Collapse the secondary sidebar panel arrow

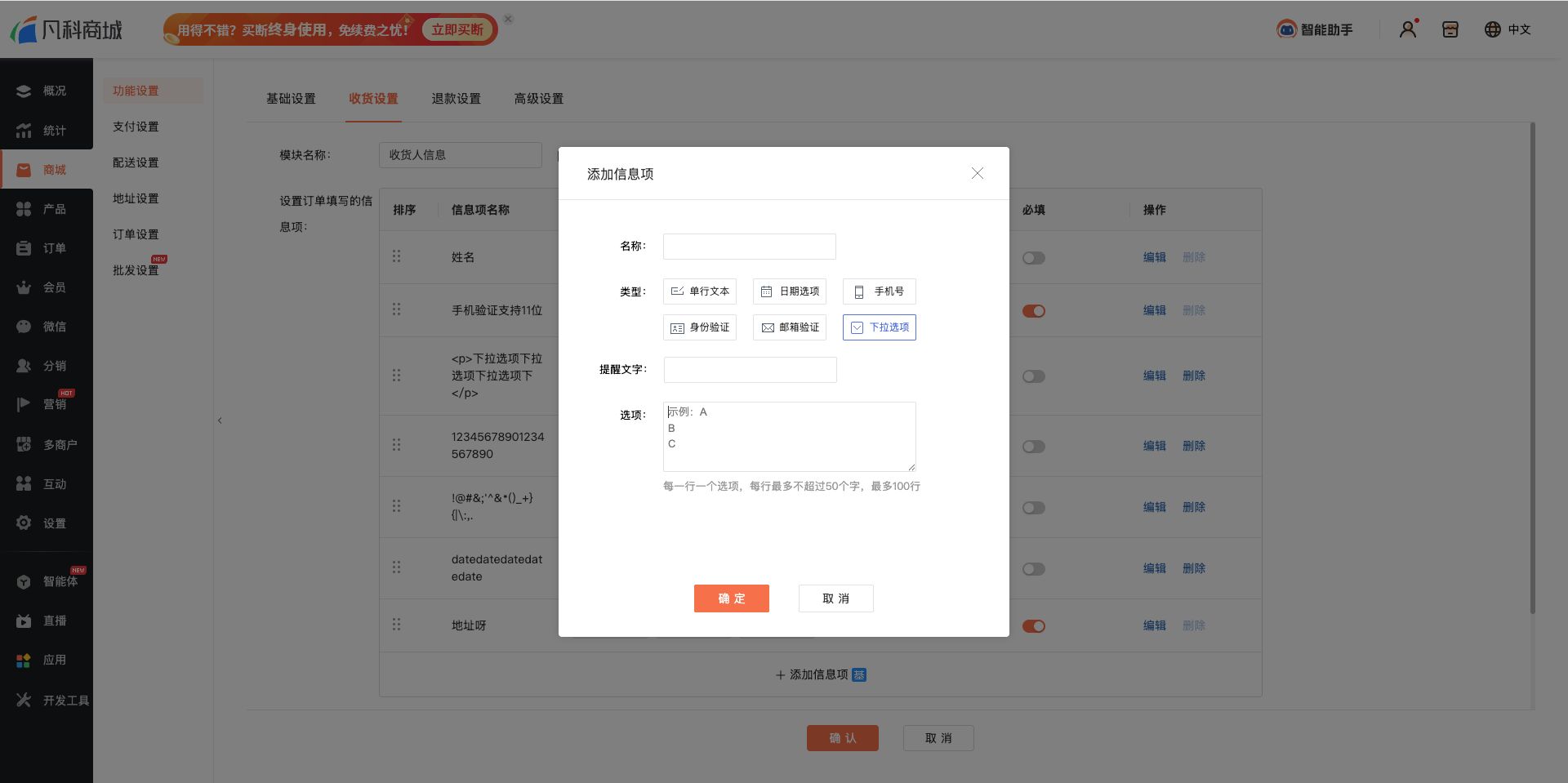(x=220, y=420)
